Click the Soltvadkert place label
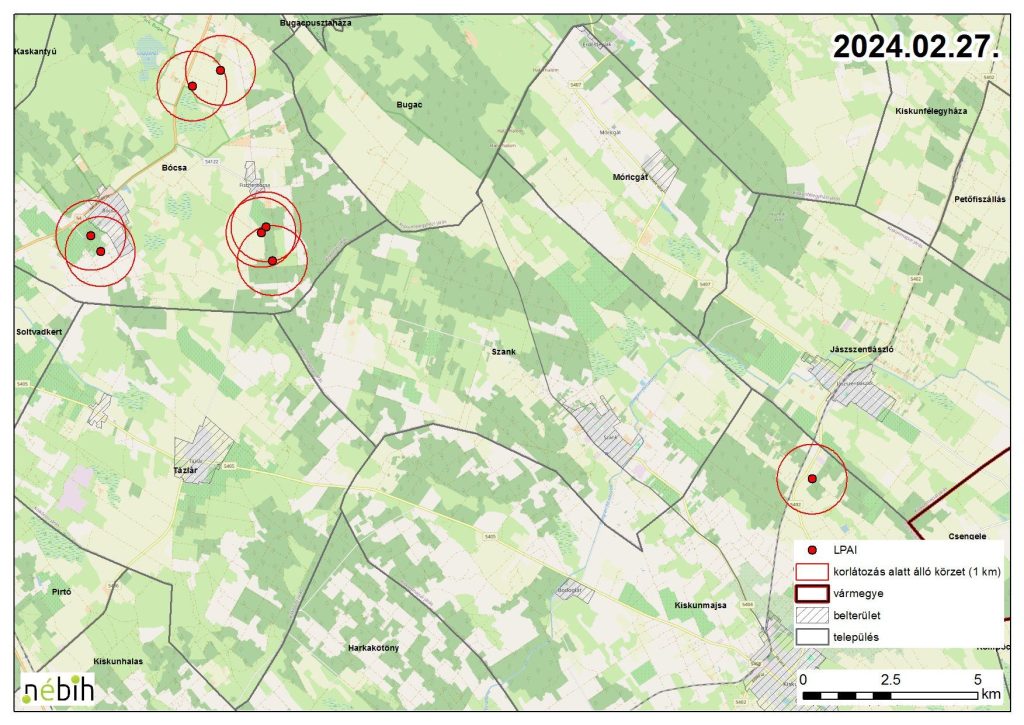Image resolution: width=1024 pixels, height=725 pixels. click(x=39, y=332)
